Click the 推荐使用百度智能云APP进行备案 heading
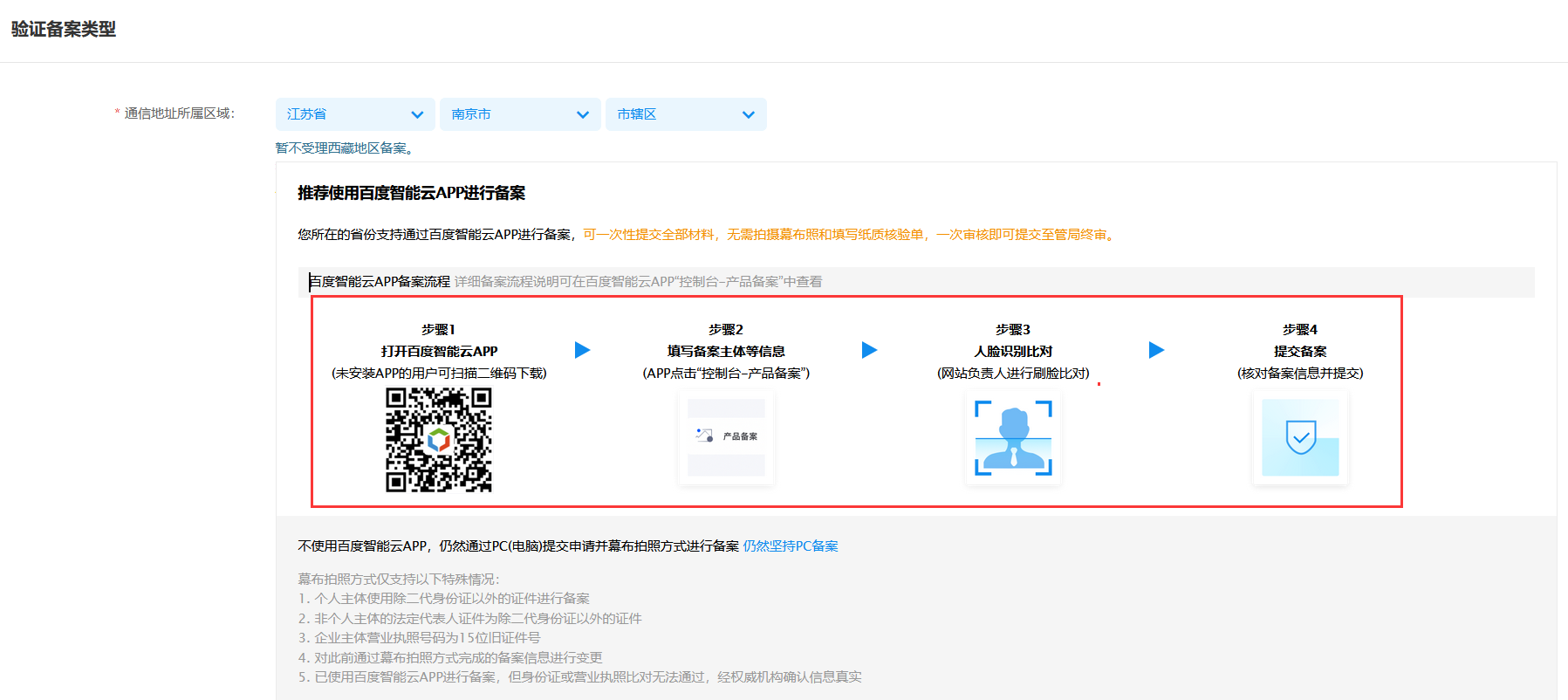The image size is (1568, 700). pos(411,193)
